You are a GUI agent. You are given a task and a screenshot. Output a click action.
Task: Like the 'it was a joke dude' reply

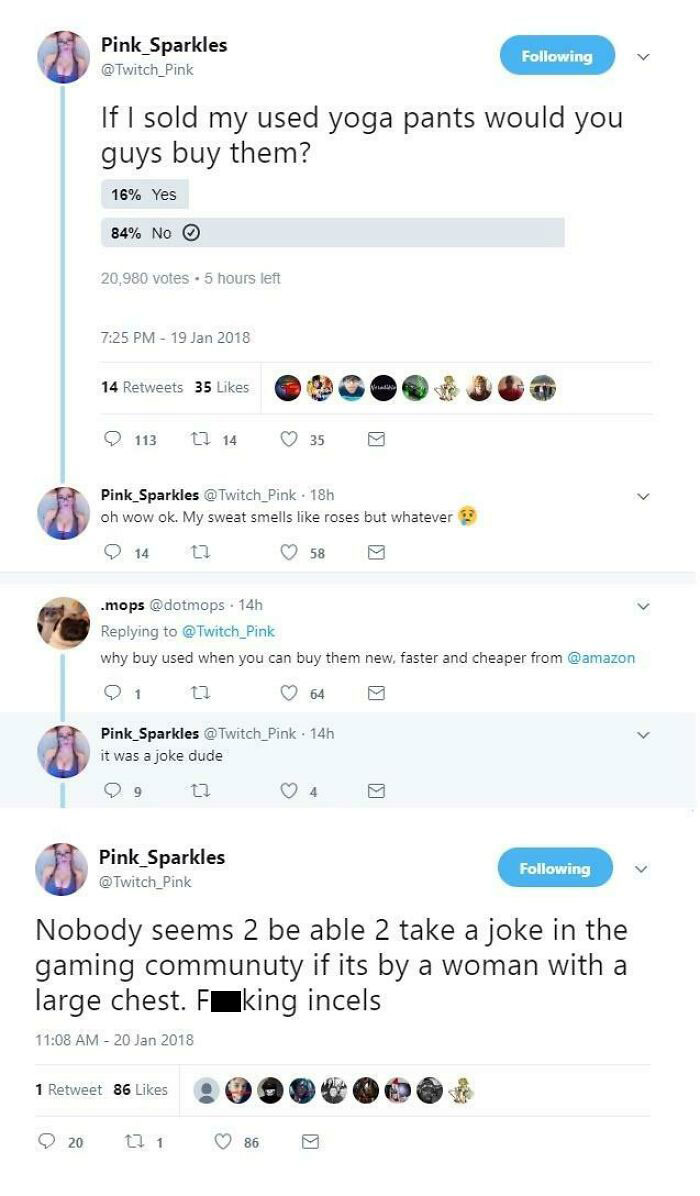[289, 792]
